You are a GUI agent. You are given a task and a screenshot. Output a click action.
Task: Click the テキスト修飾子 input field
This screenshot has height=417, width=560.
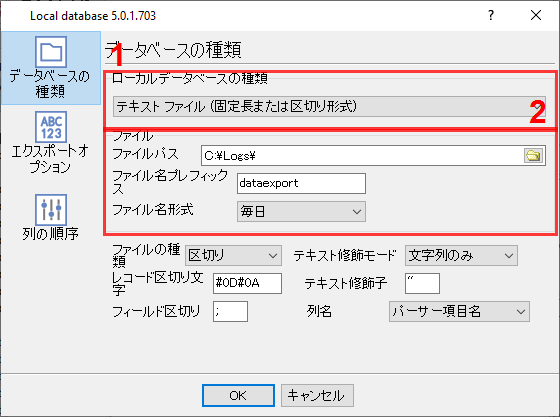pyautogui.click(x=422, y=283)
